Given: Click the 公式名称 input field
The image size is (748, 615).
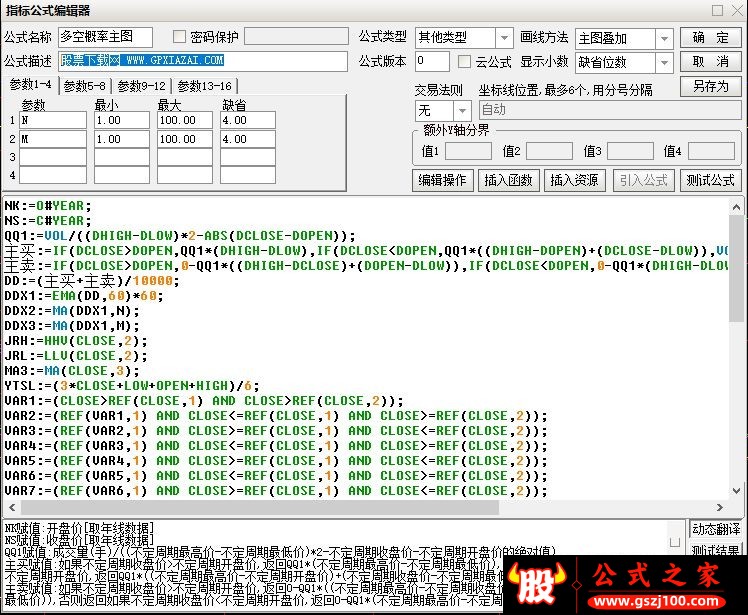Looking at the screenshot, I should (105, 37).
